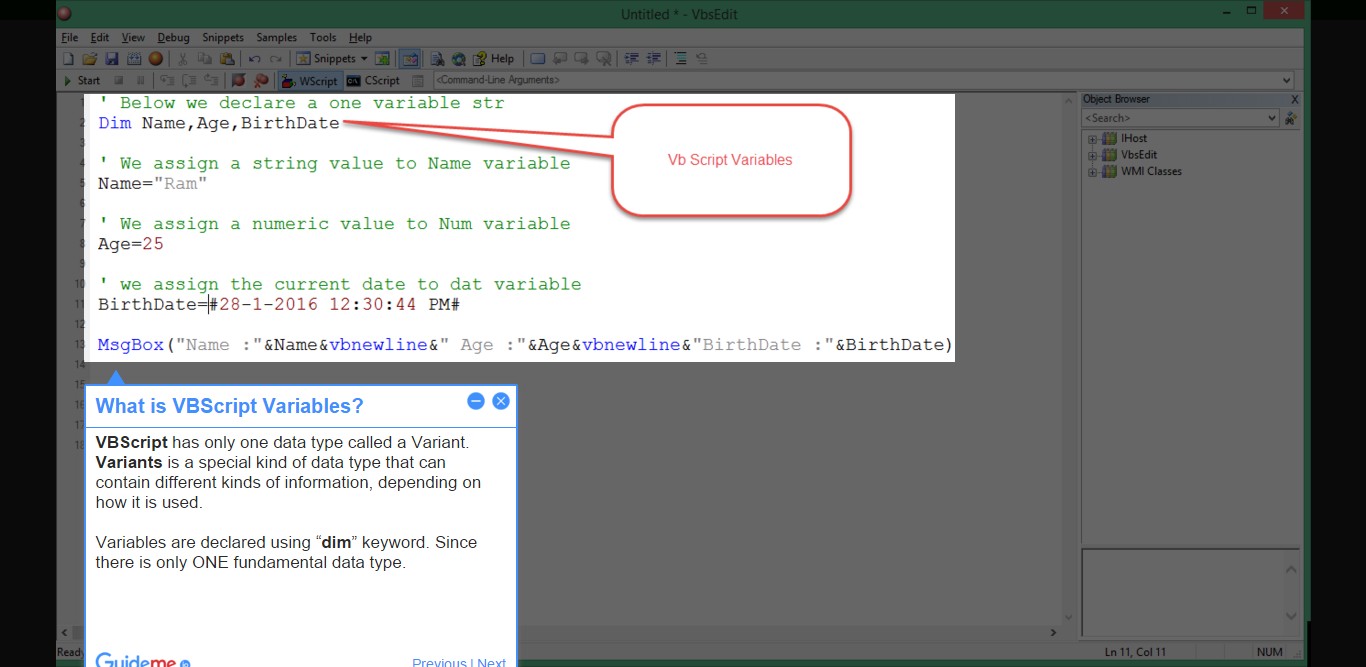The width and height of the screenshot is (1366, 667).
Task: Expand the VbsEdit tree node
Action: click(x=1093, y=155)
